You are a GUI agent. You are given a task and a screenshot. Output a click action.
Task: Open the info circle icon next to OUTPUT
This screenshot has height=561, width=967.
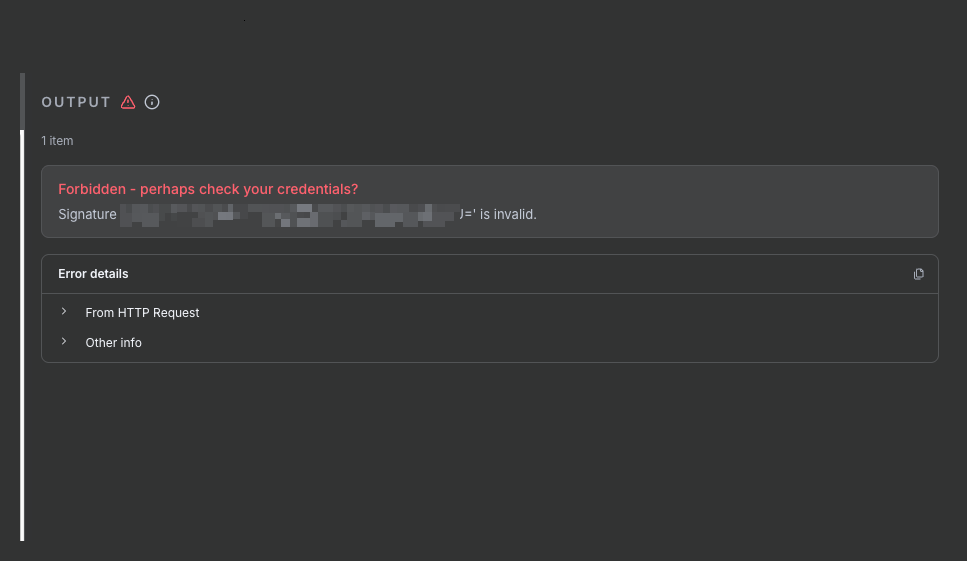coord(152,102)
